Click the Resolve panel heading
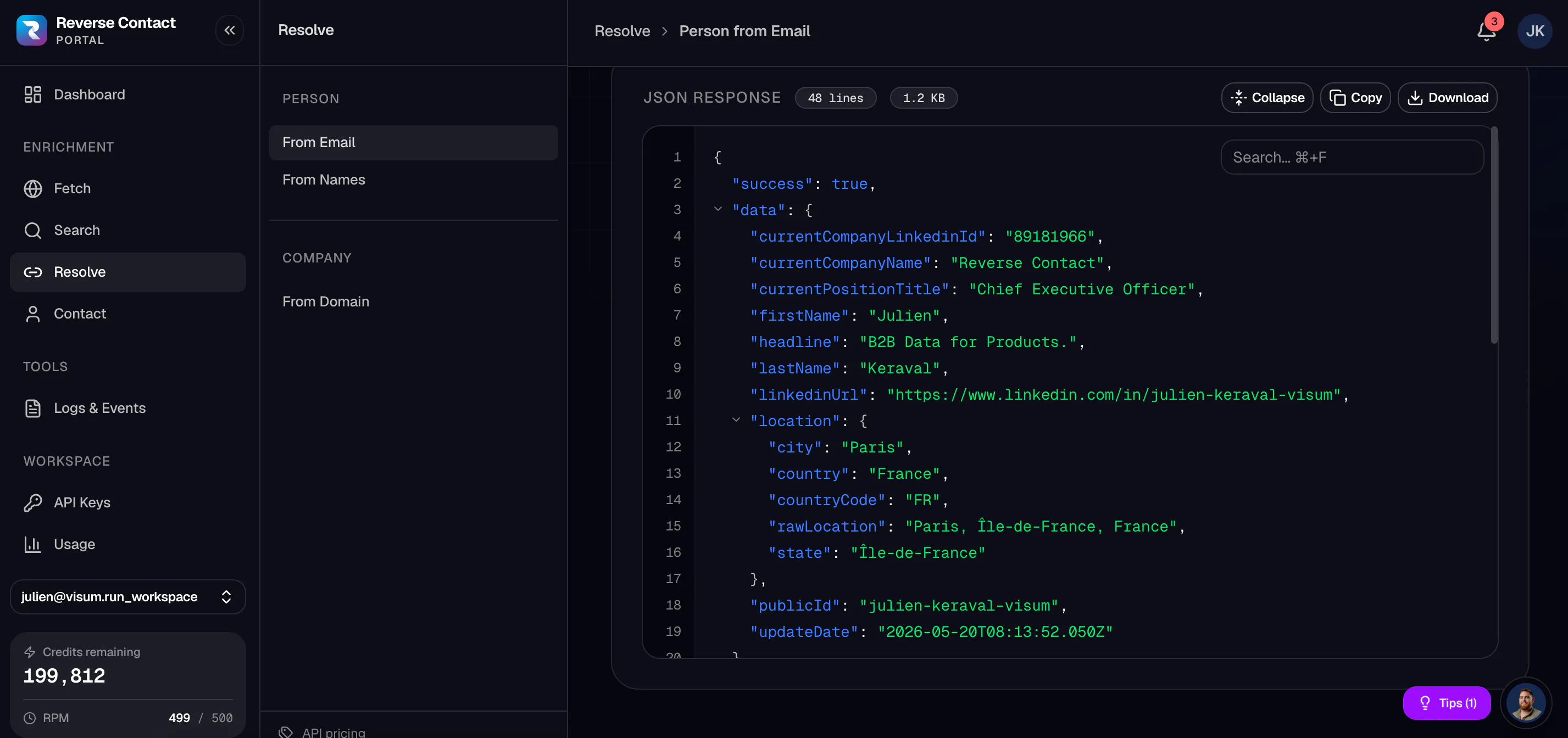The image size is (1568, 738). click(x=305, y=30)
